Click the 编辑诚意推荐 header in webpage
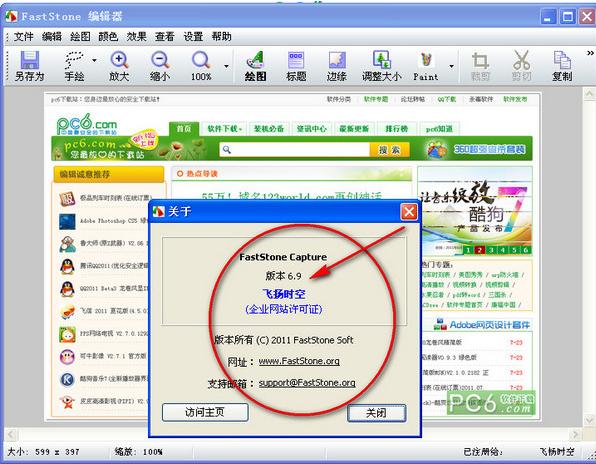 109,174
